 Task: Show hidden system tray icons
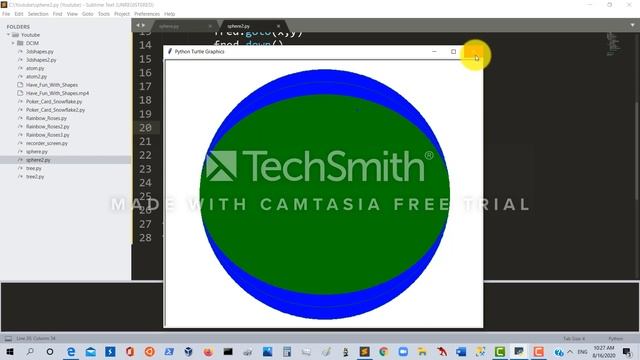coord(570,351)
